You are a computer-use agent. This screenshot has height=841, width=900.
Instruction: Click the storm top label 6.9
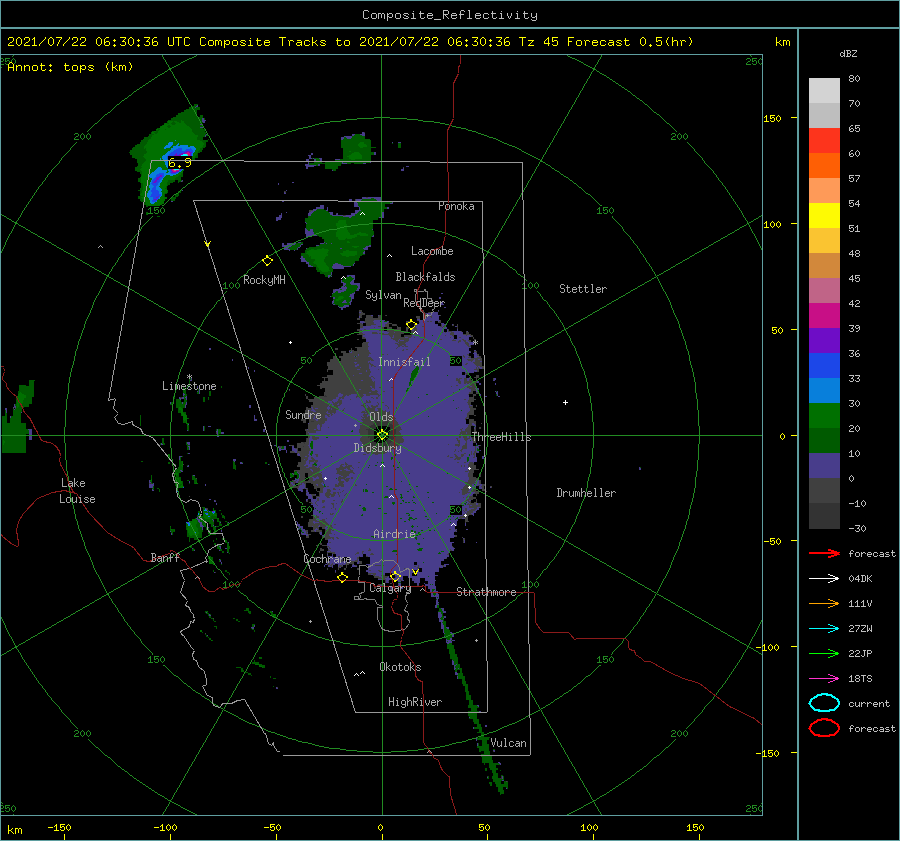tap(179, 164)
